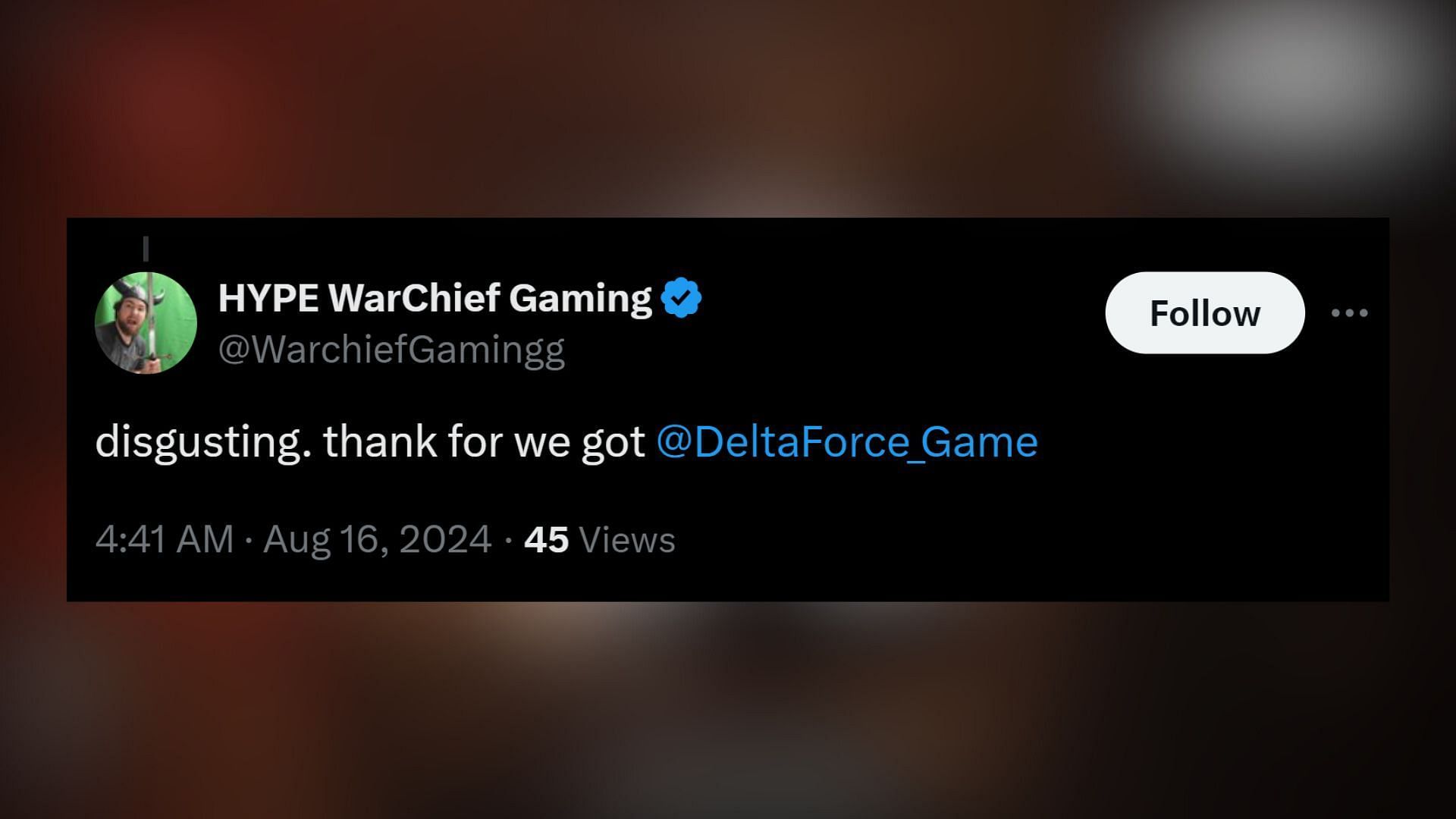Click the phrase thank for we got
This screenshot has height=819, width=1456.
pos(484,441)
